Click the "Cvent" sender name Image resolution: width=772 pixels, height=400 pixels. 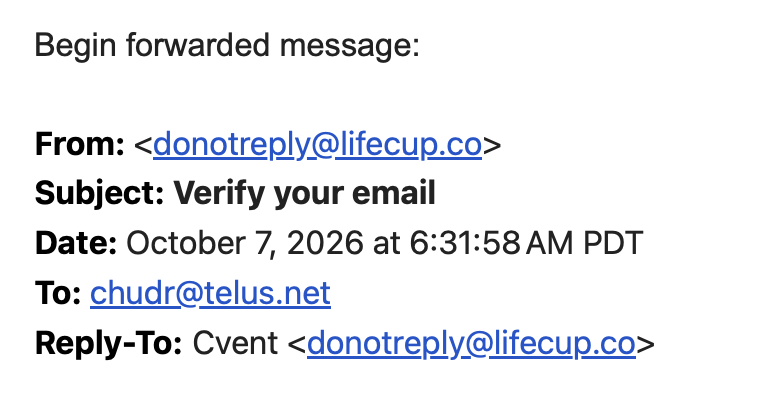pos(235,344)
